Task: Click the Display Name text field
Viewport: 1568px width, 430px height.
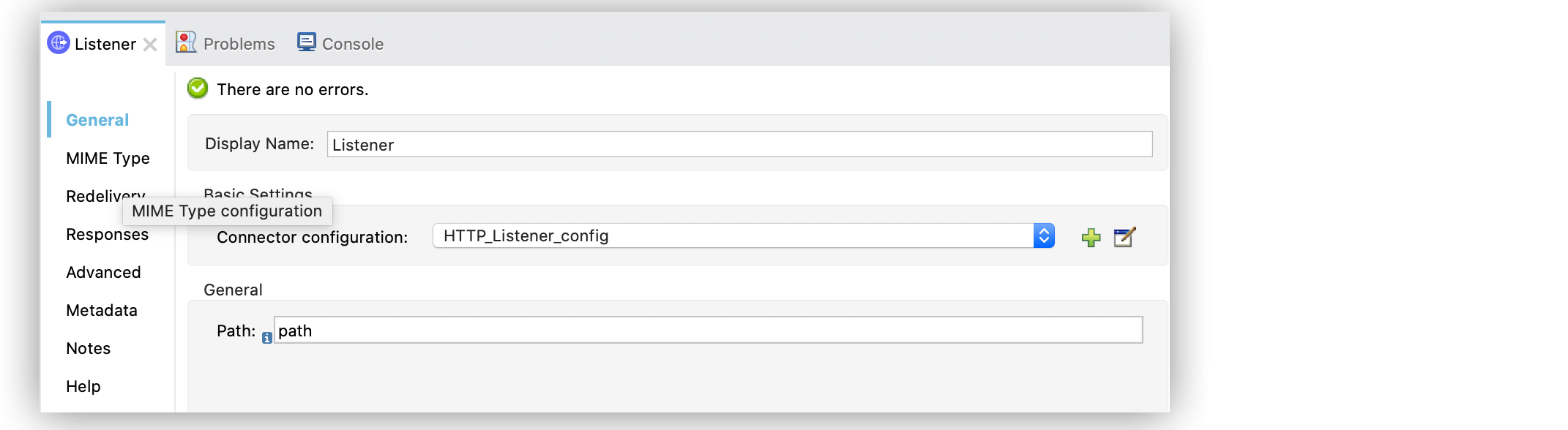Action: [739, 144]
